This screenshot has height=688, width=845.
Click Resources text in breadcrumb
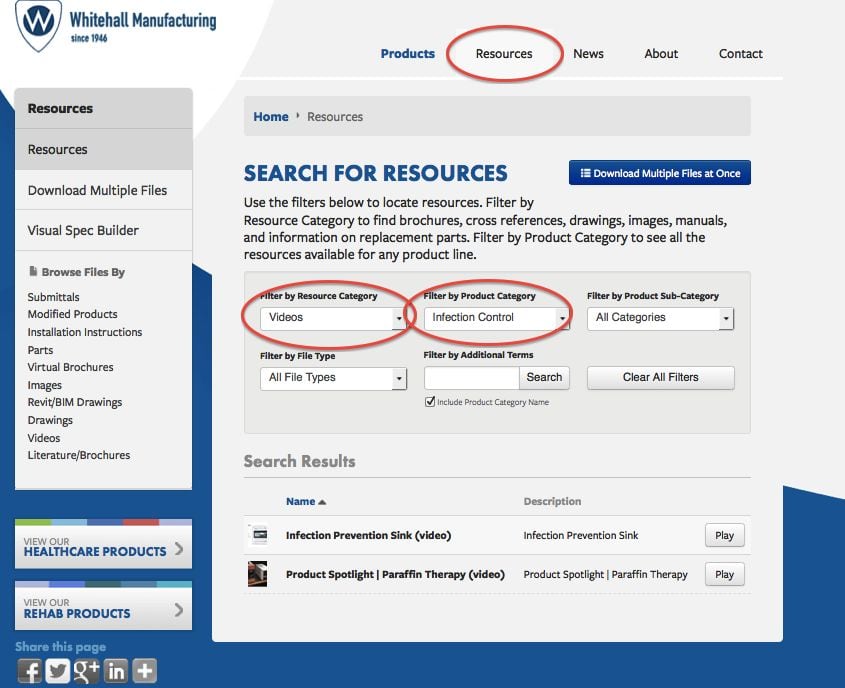[x=335, y=116]
